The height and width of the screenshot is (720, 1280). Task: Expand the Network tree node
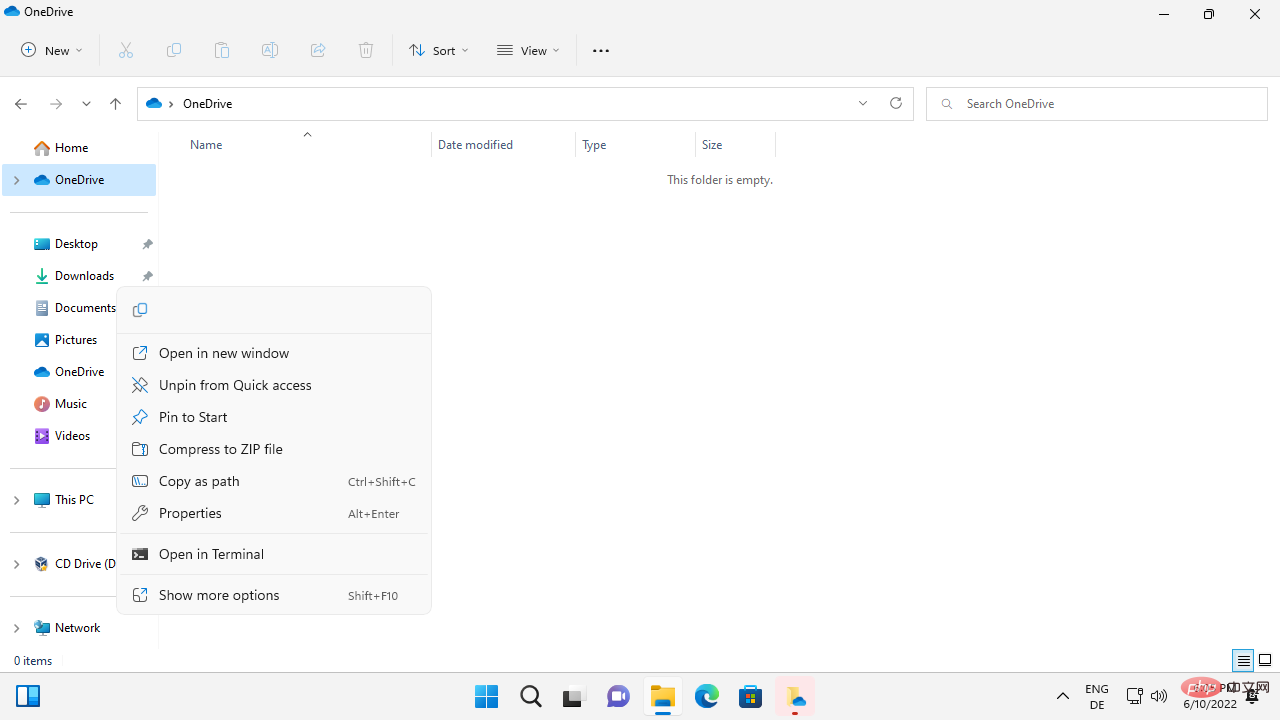coord(16,628)
